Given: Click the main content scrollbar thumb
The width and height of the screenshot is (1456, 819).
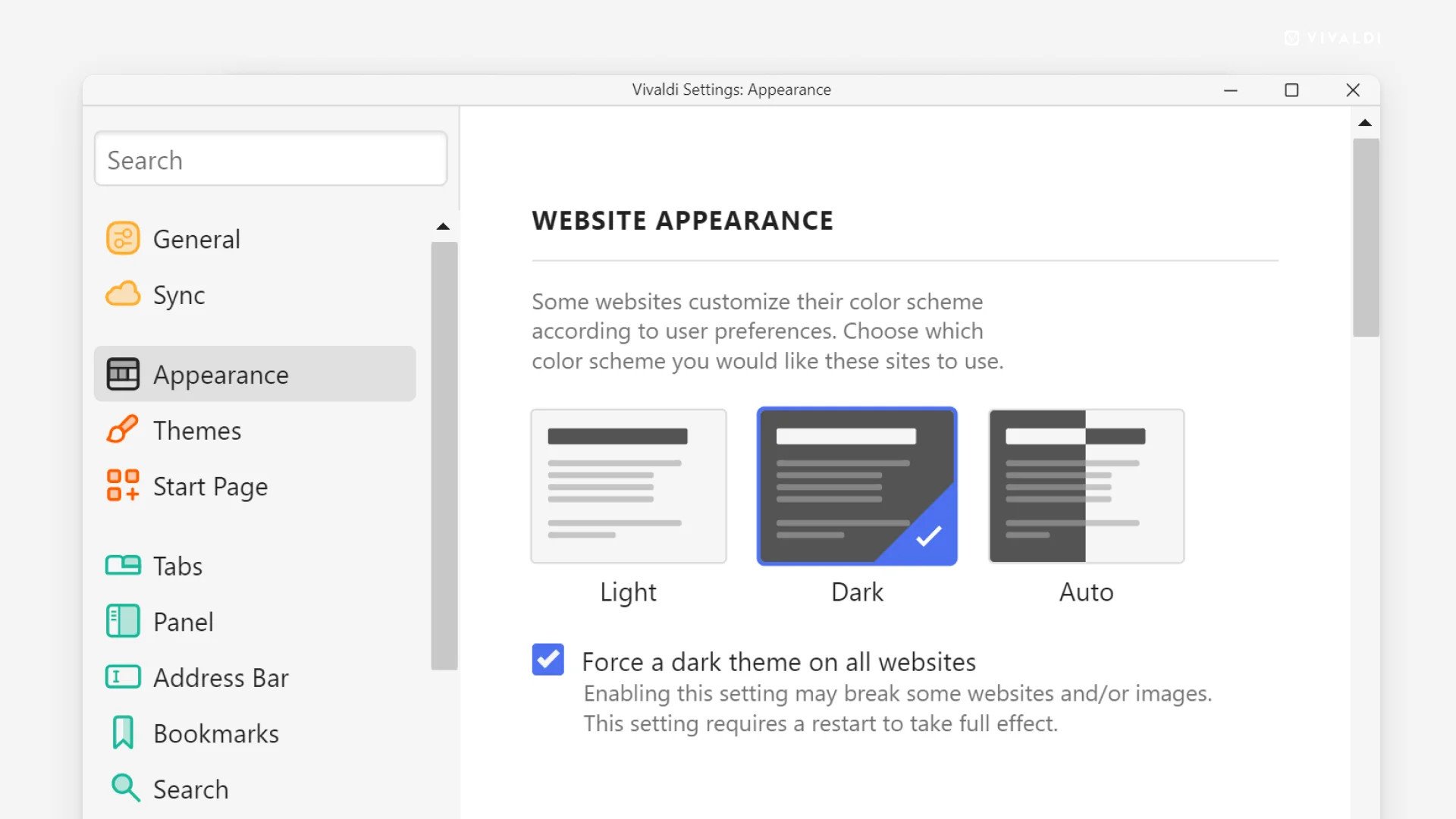Looking at the screenshot, I should 1366,237.
